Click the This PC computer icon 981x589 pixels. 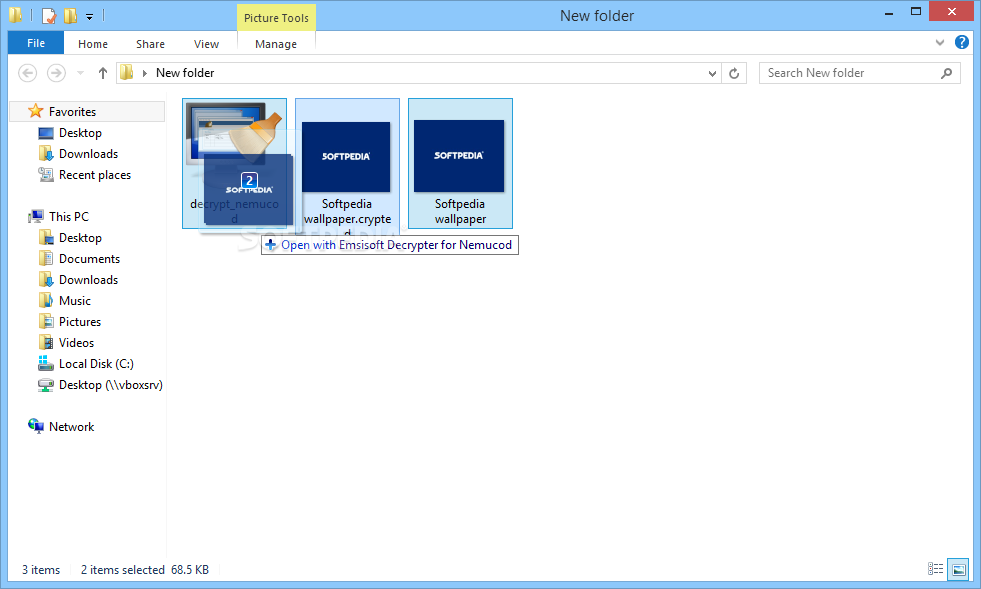[x=36, y=217]
